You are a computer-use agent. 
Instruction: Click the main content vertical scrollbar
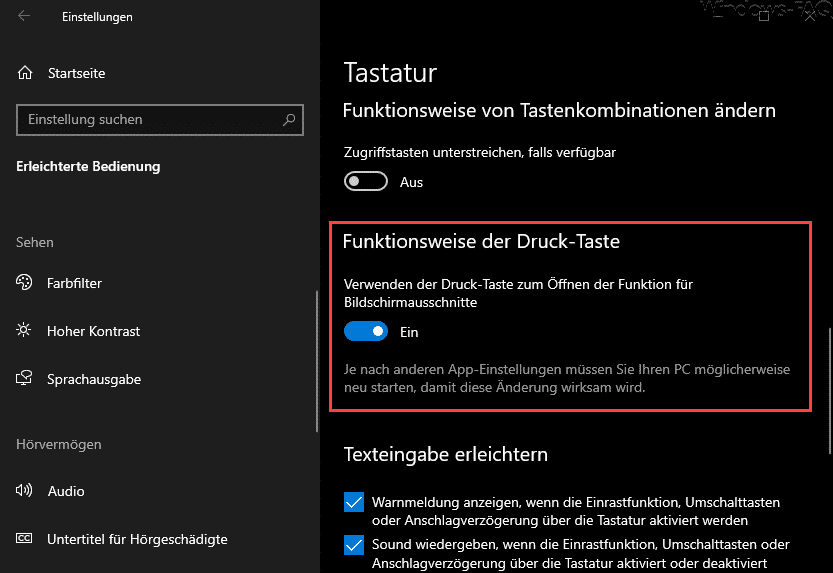point(830,391)
